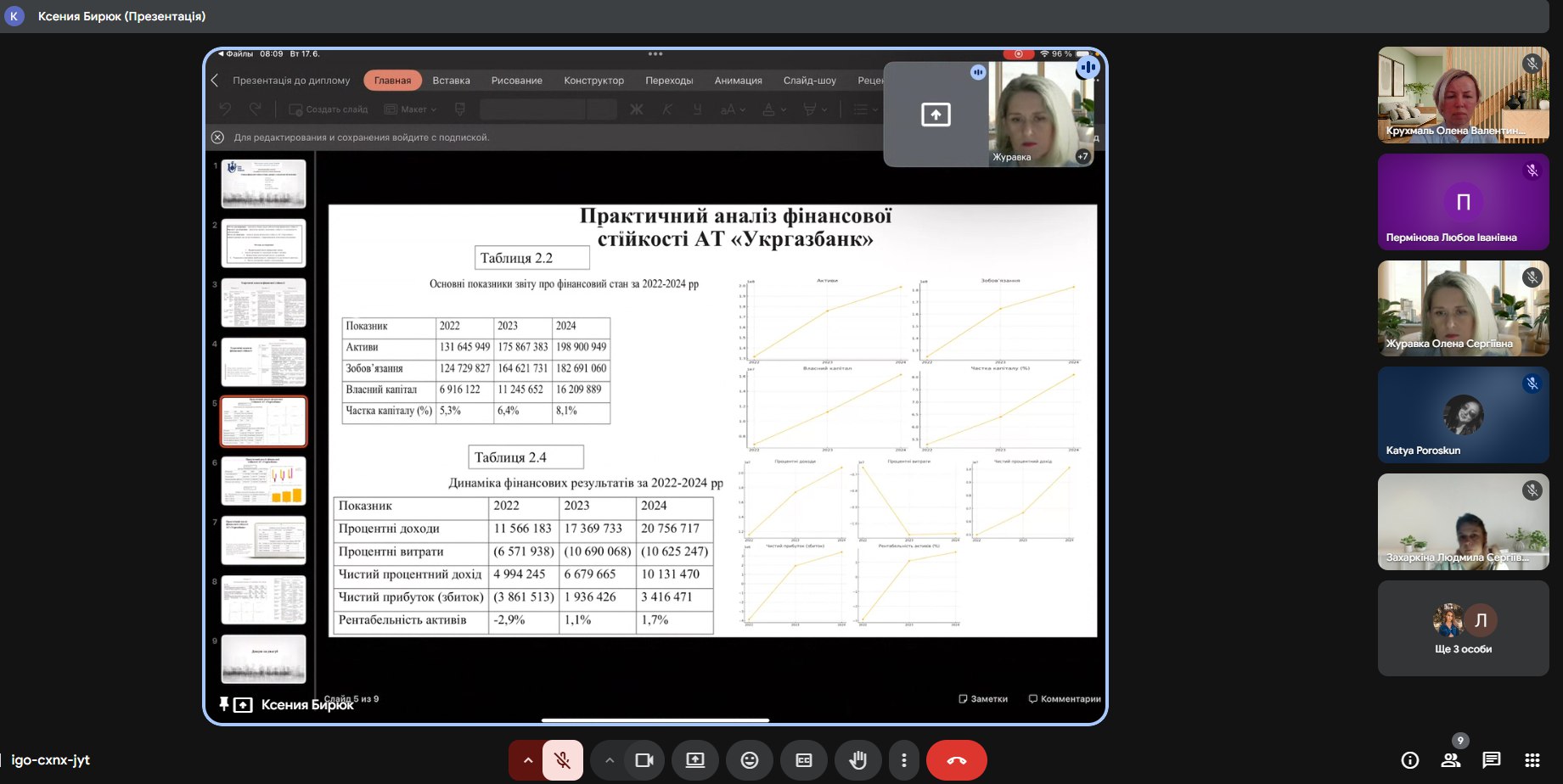Toggle closed captions
Image resolution: width=1563 pixels, height=784 pixels.
tap(804, 760)
